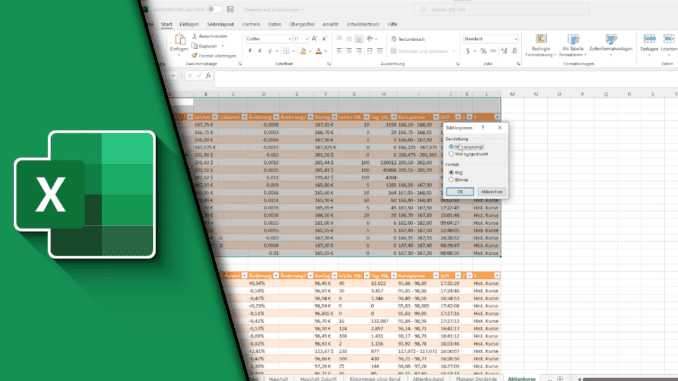Close the Bild kopieren dialog
Image resolution: width=678 pixels, height=381 pixels.
coord(499,128)
